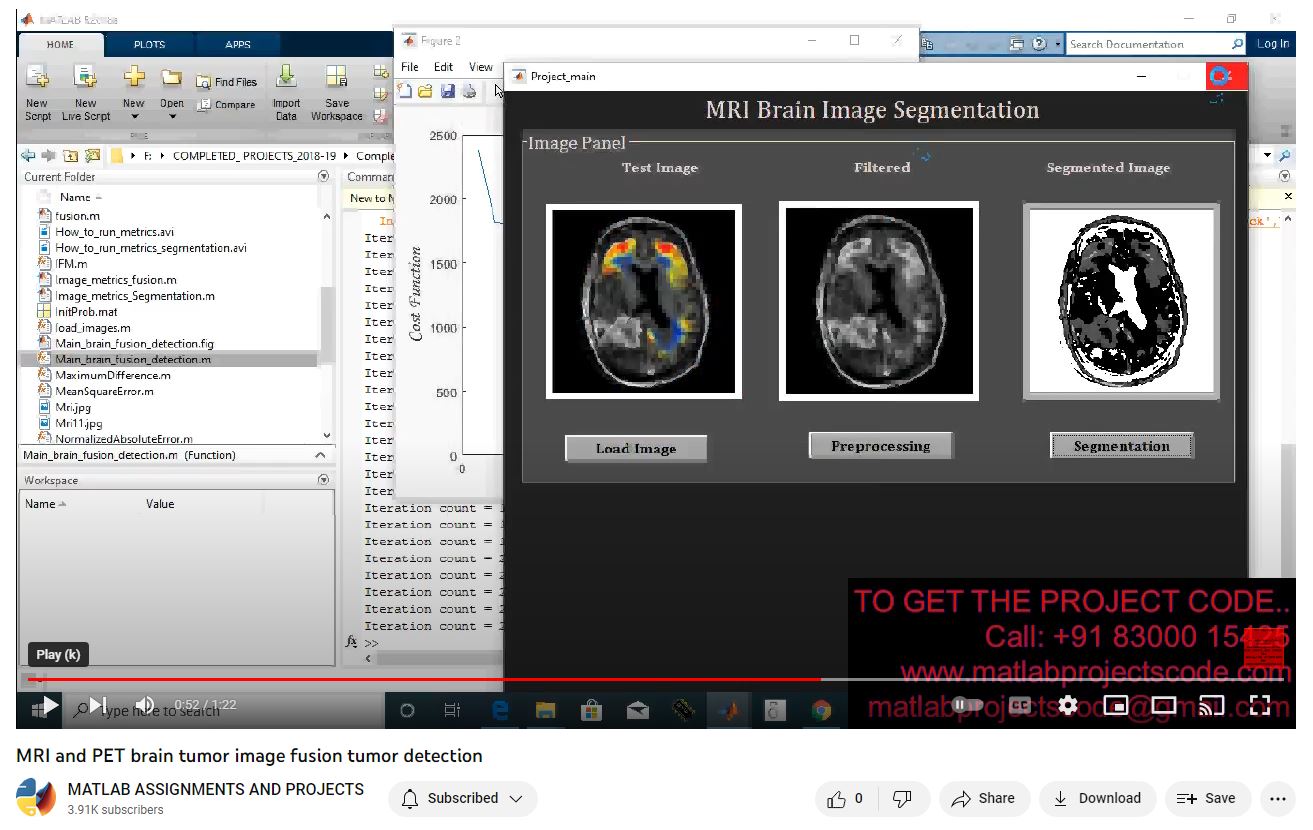Cast the video to a TV
The width and height of the screenshot is (1313, 830).
point(1211,706)
